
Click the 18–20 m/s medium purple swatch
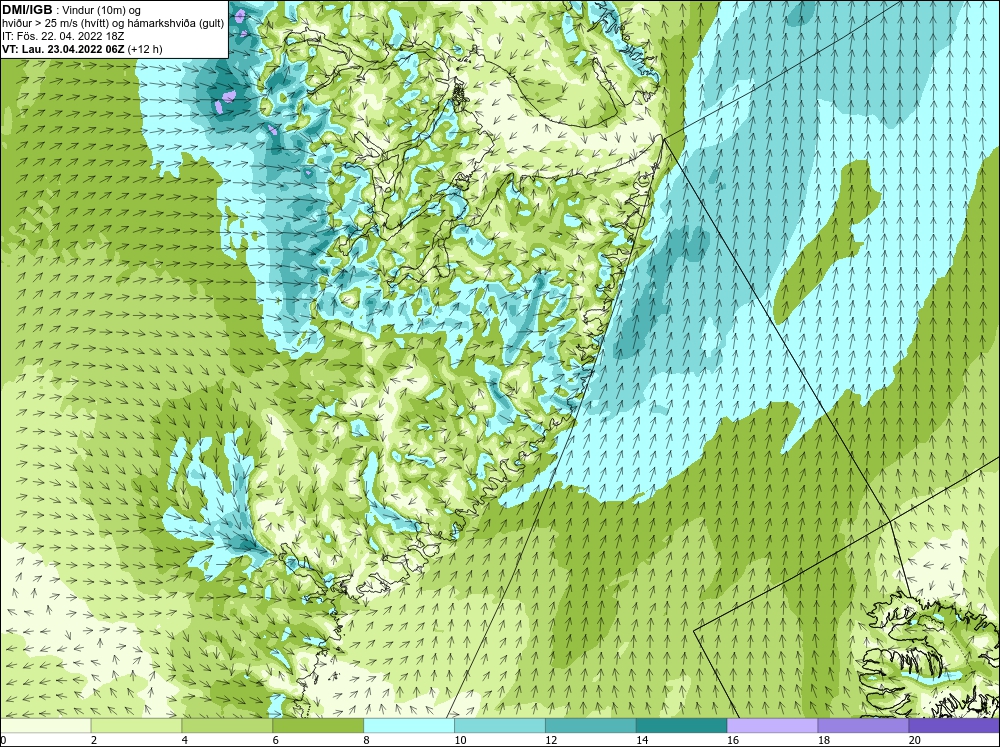click(x=864, y=726)
